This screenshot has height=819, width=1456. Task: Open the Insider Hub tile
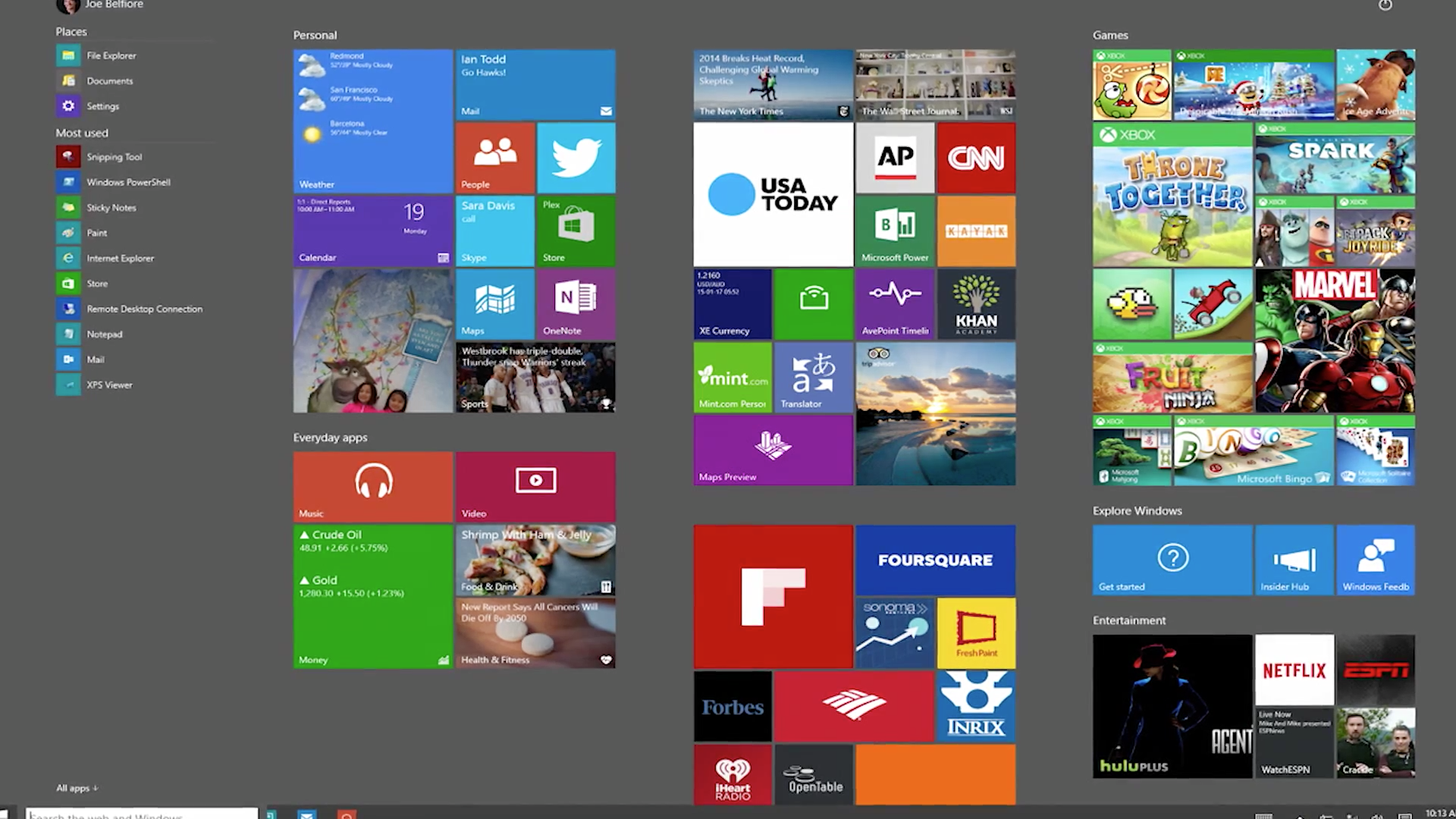(1294, 560)
